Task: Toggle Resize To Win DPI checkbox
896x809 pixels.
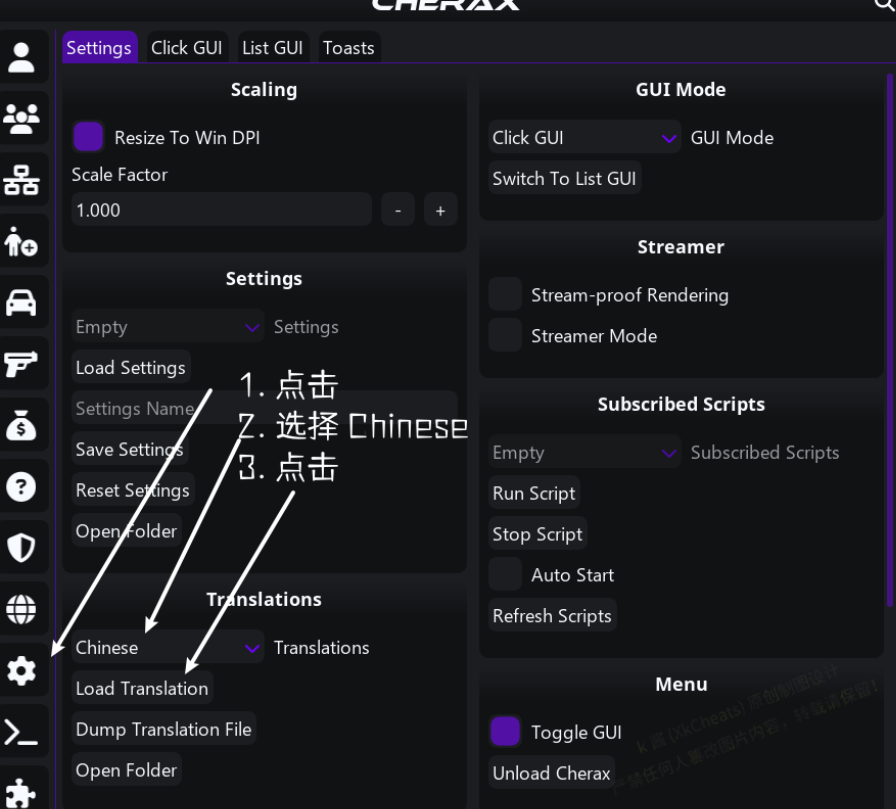Action: 89,137
